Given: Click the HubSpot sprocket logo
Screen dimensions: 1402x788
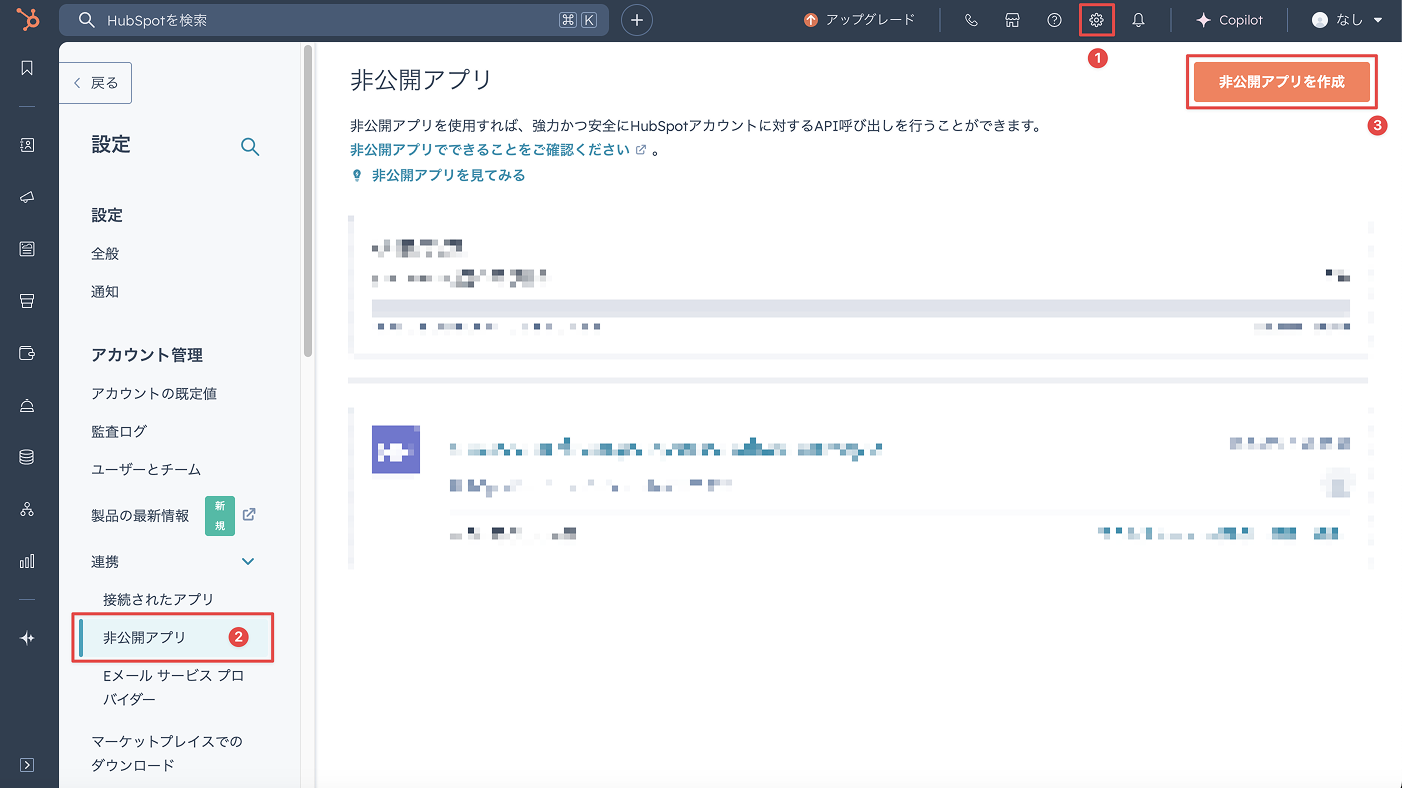Looking at the screenshot, I should click(28, 20).
